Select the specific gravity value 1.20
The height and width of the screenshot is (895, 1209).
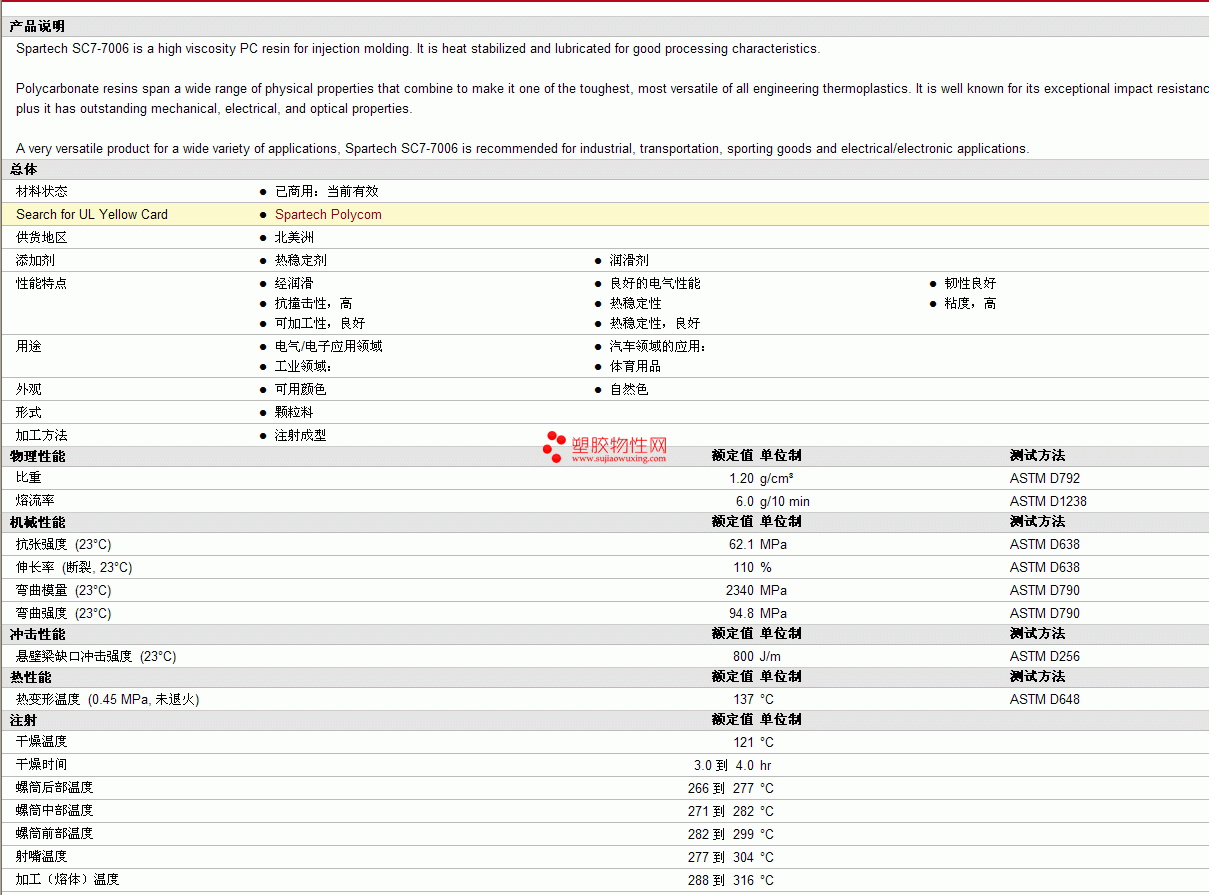click(742, 478)
